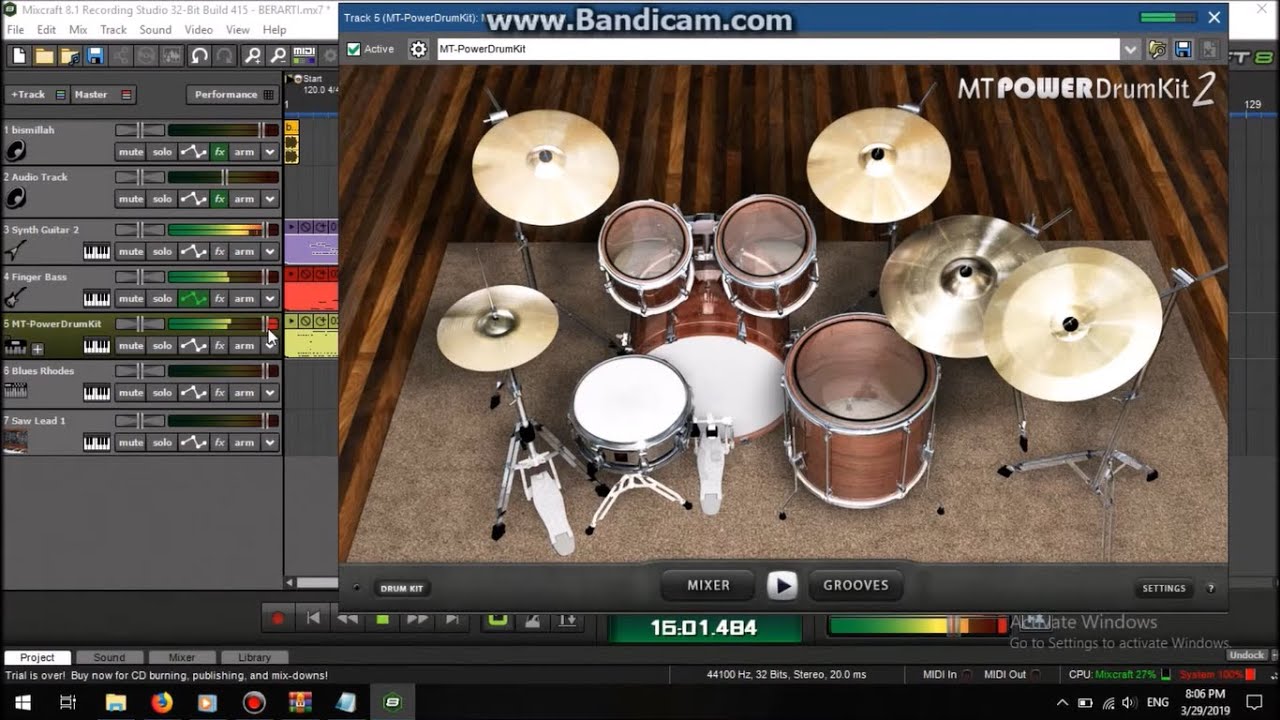Expand the Finger Bass track dropdown arrow
The image size is (1280, 720).
pyautogui.click(x=269, y=298)
